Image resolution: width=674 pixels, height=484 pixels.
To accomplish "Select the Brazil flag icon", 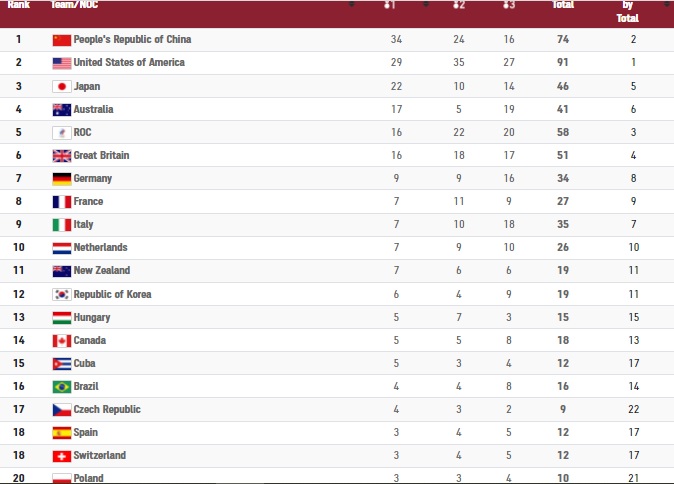I will (x=61, y=386).
